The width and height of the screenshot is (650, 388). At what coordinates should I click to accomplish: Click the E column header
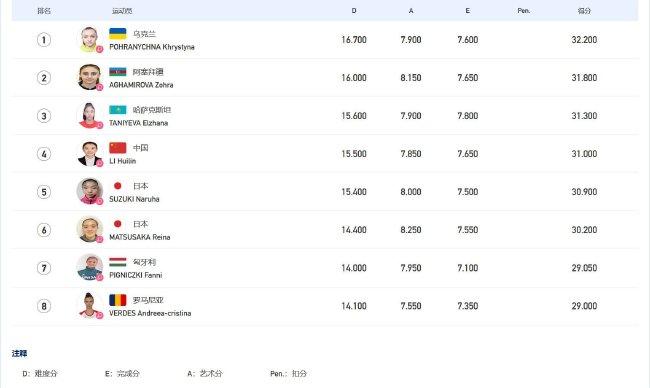tap(468, 11)
